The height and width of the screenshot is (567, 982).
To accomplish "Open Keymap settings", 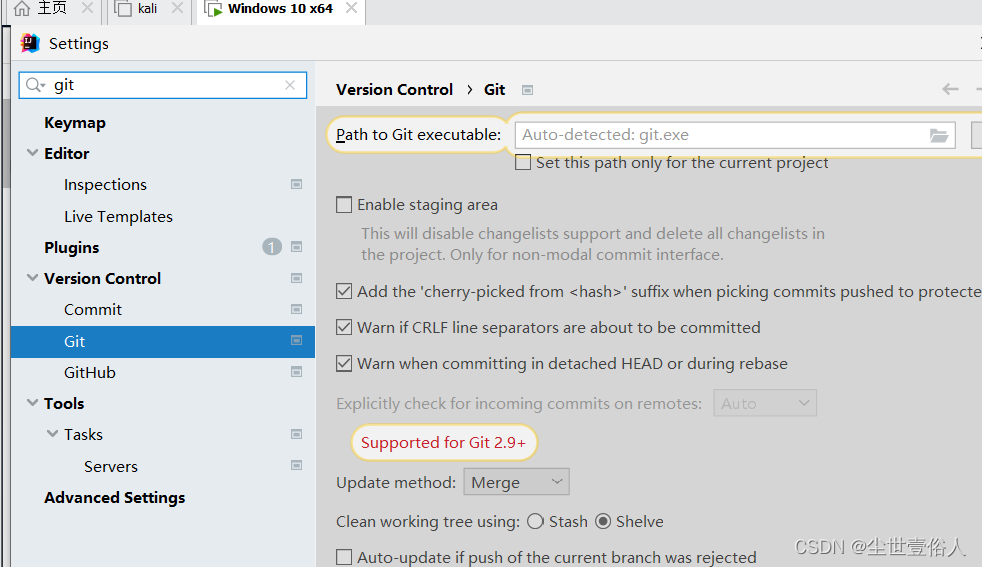I will [x=75, y=123].
